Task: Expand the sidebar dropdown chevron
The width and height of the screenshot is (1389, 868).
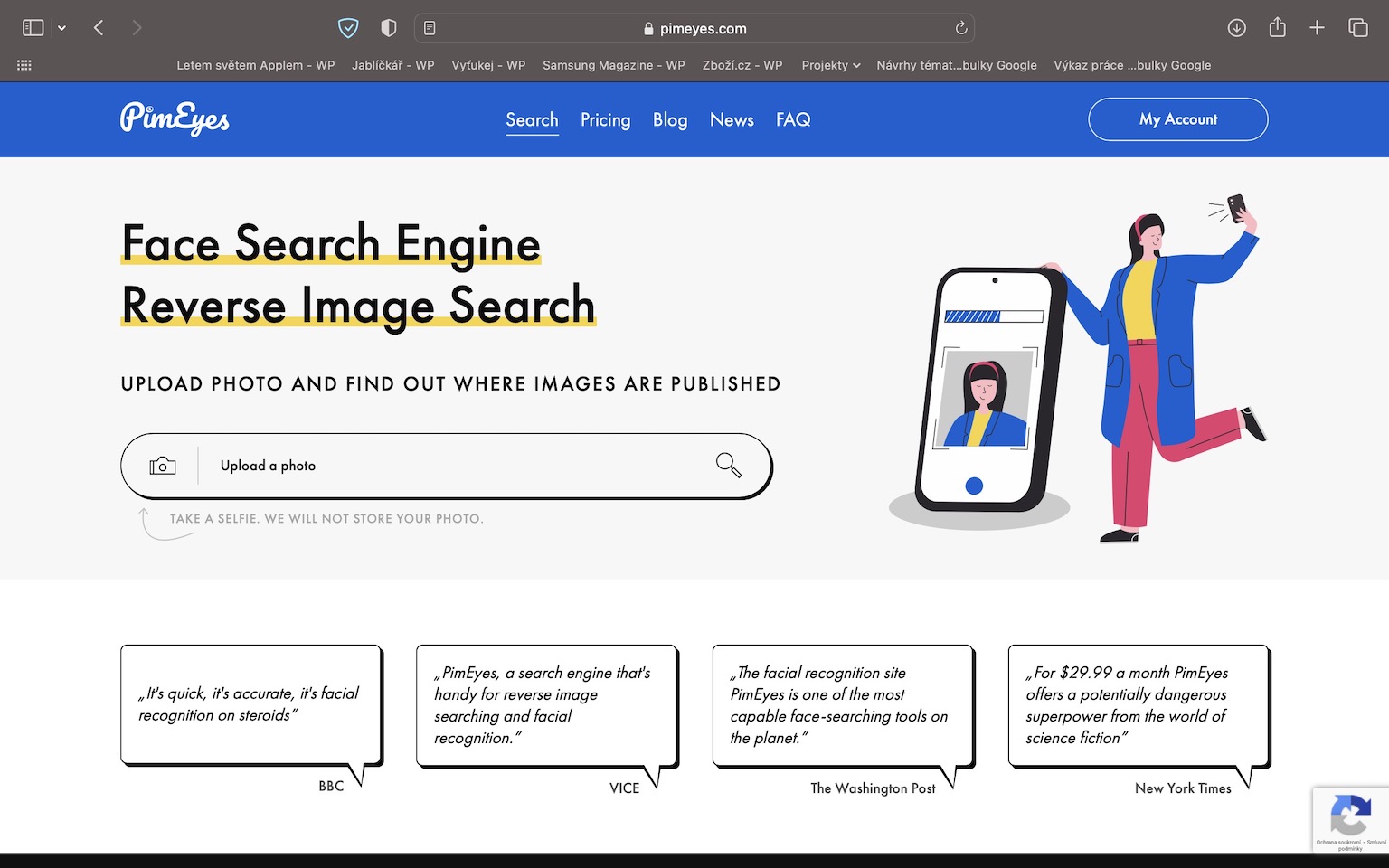Action: (61, 28)
